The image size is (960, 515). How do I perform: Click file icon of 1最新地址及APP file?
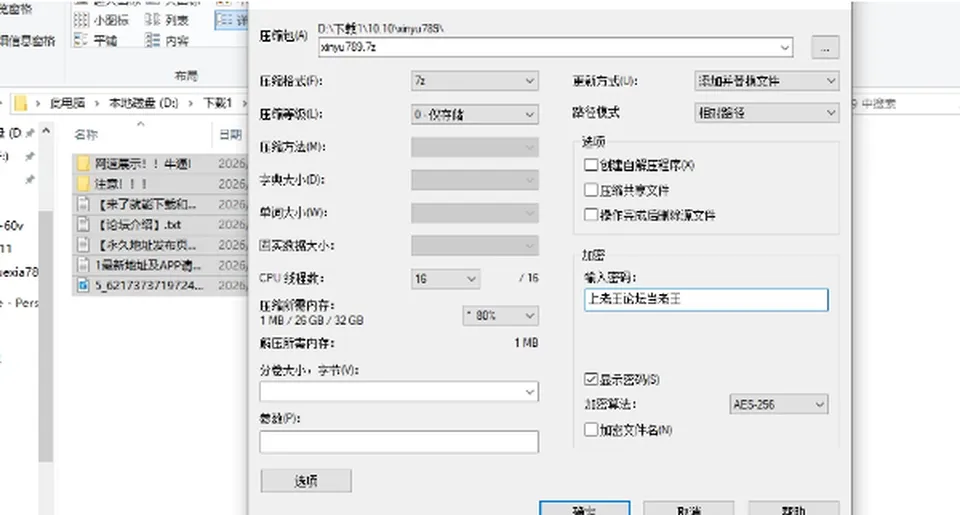[83, 265]
